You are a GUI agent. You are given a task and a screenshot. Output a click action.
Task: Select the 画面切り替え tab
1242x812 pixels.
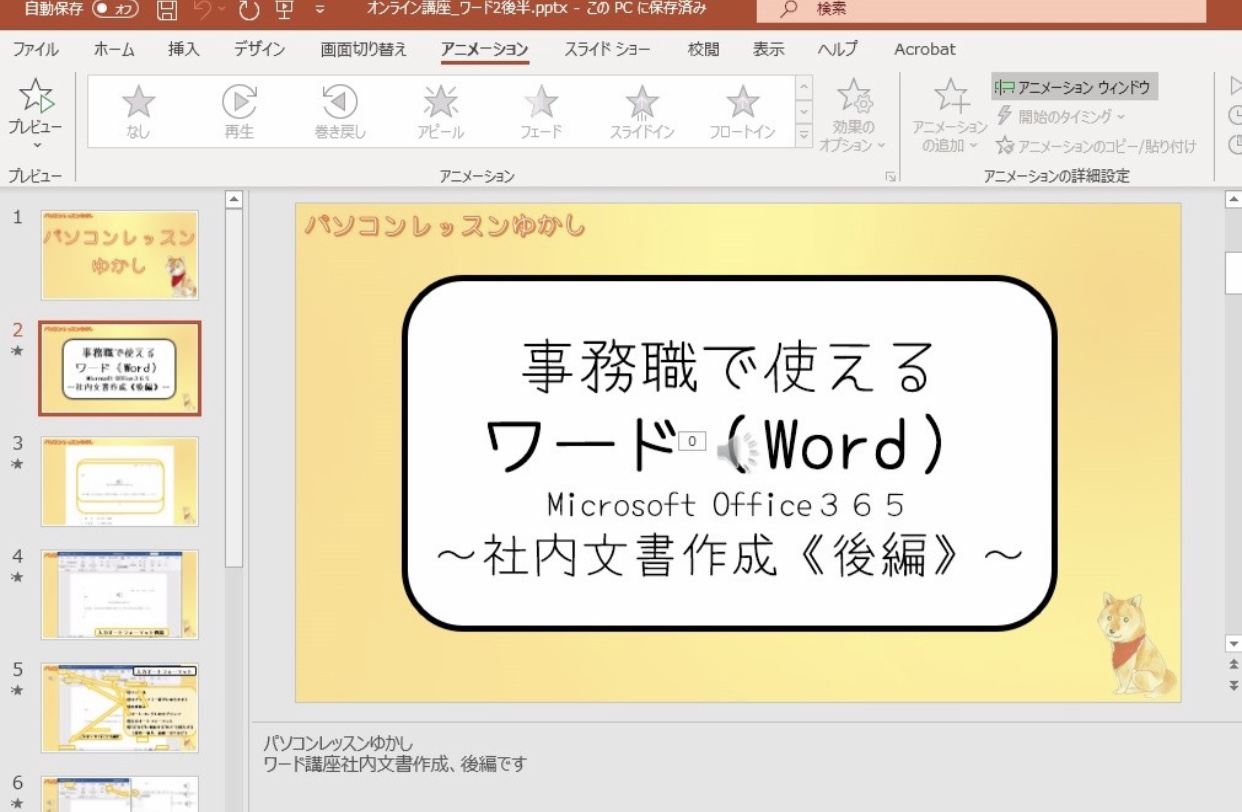click(364, 49)
